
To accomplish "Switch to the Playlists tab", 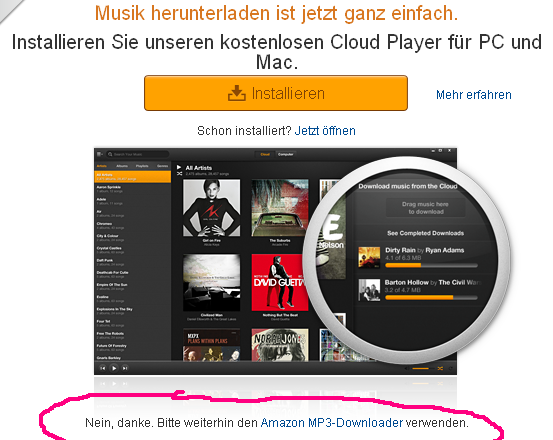I will point(142,166).
